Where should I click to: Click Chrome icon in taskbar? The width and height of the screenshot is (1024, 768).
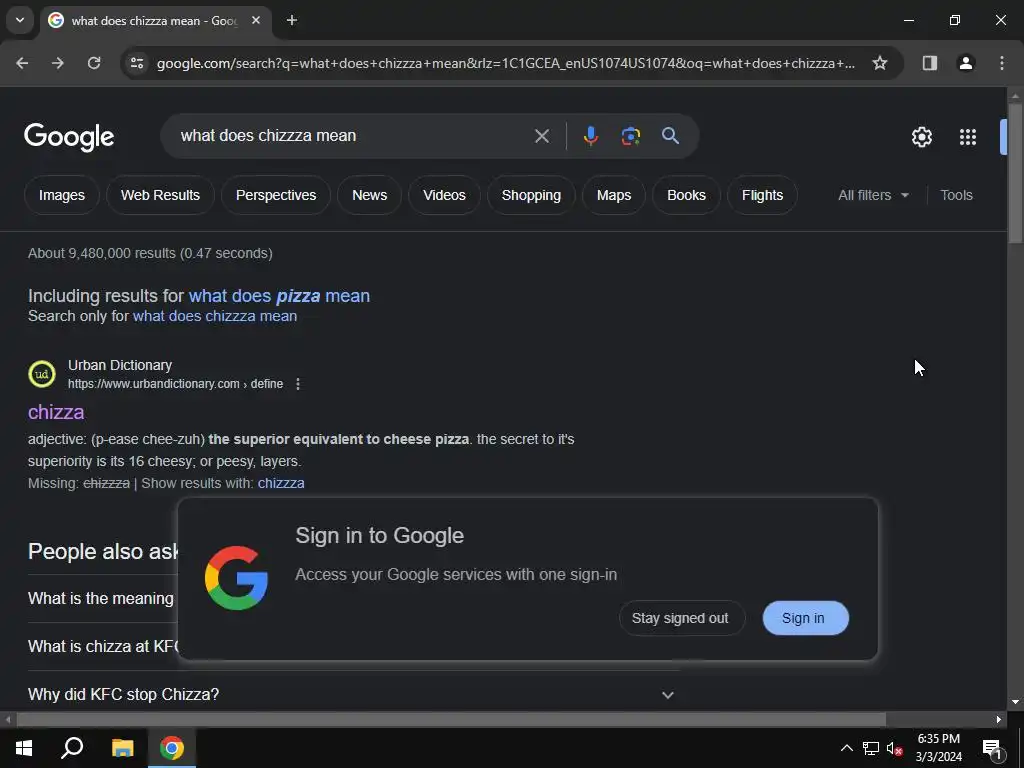coord(172,748)
